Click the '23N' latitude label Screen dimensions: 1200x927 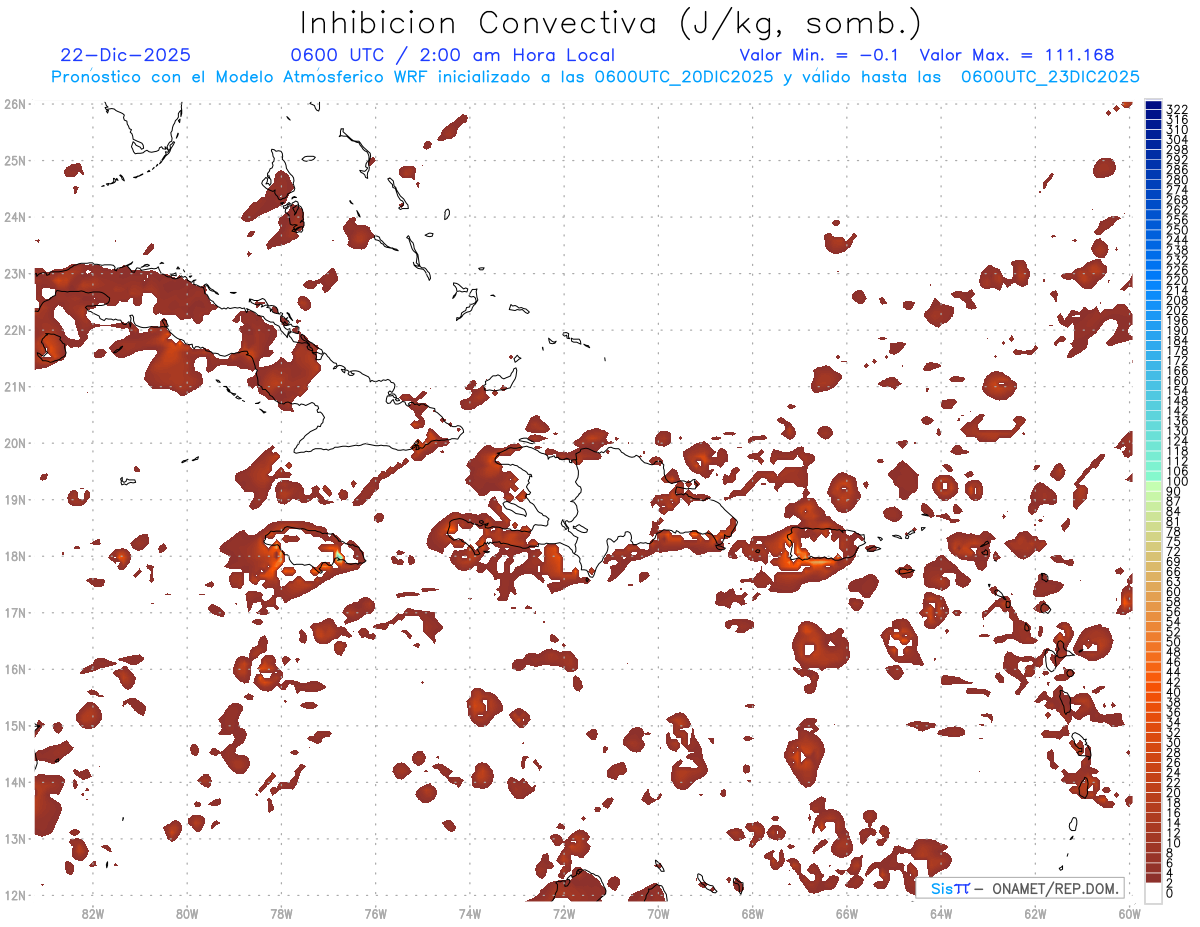pos(15,273)
